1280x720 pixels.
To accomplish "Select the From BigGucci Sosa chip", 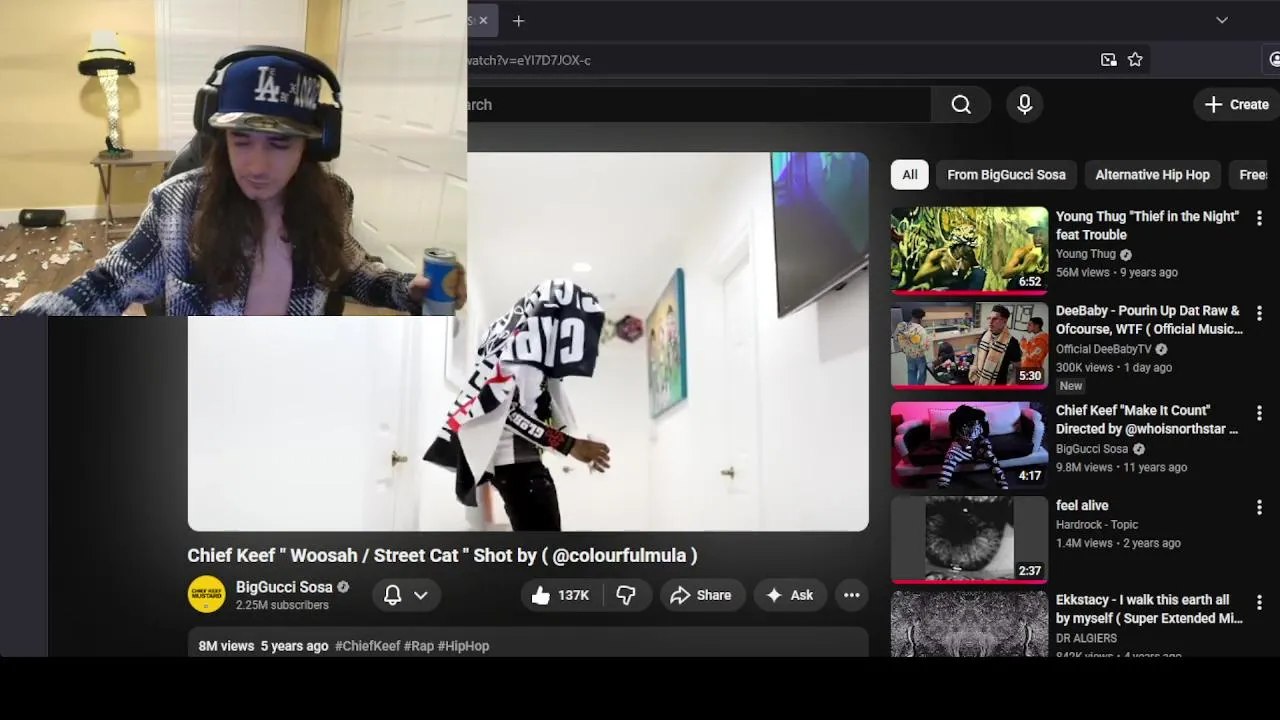I will [1006, 174].
